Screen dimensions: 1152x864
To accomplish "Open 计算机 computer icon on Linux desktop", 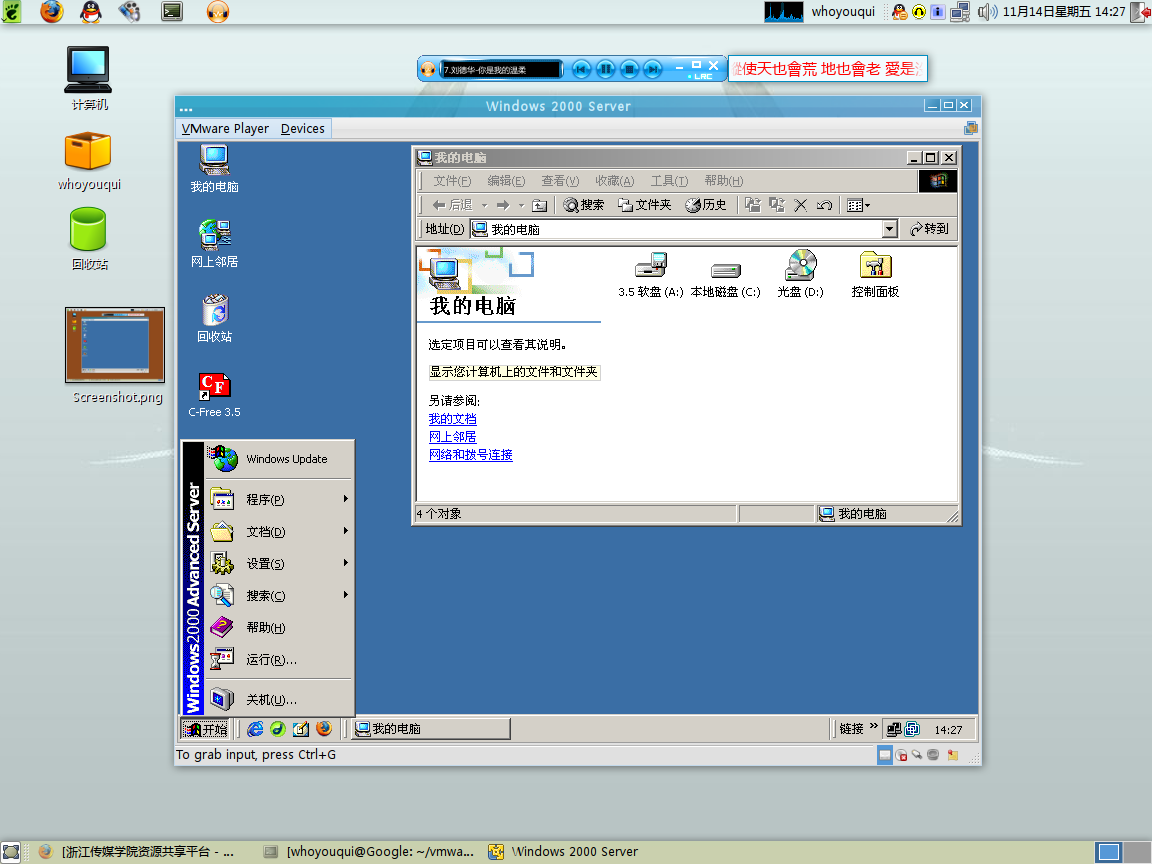I will (x=89, y=79).
